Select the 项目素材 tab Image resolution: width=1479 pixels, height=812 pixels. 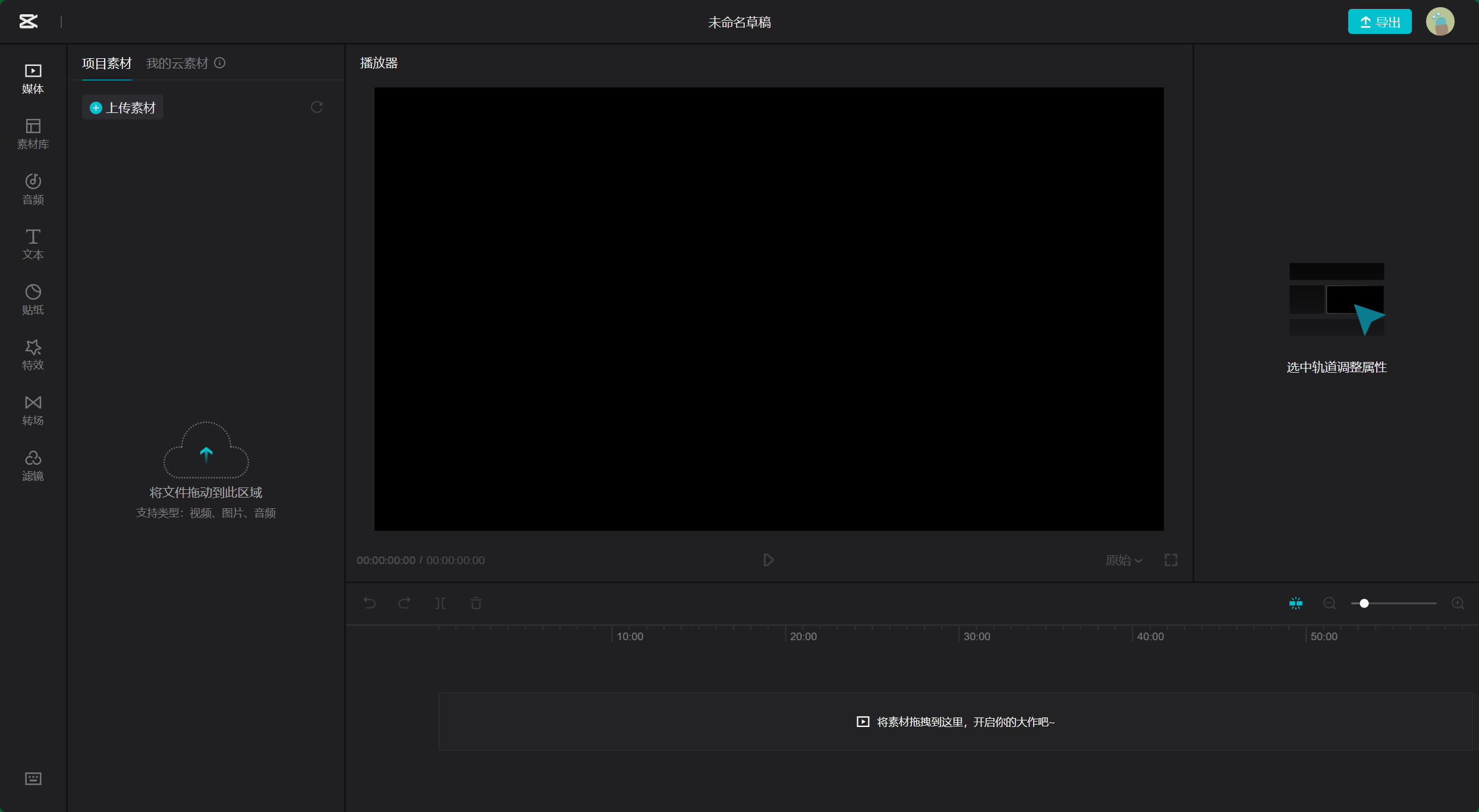tap(106, 63)
